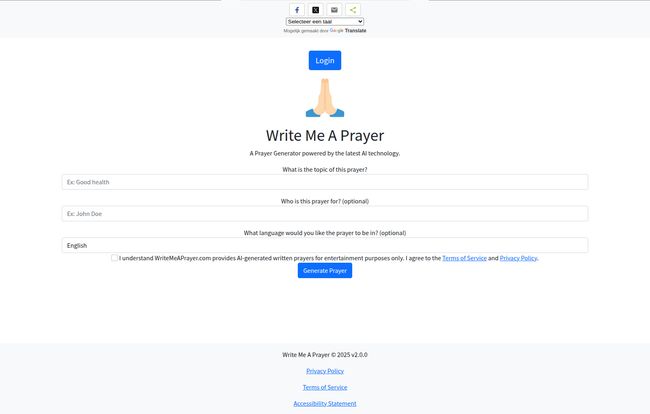
Task: Share by email envelope icon
Action: [334, 10]
